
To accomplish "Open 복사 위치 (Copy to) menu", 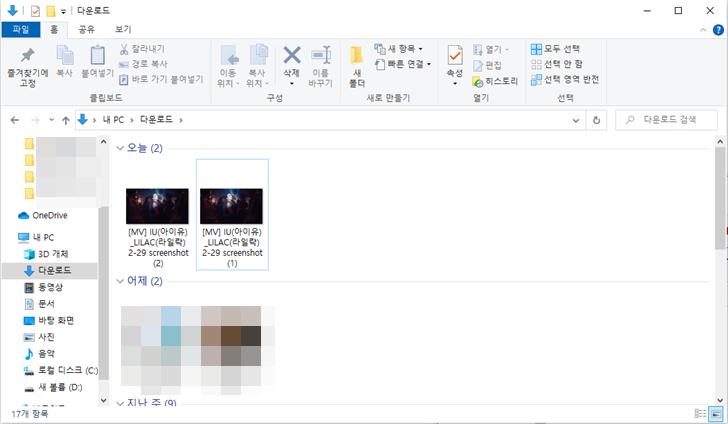I will coord(257,66).
